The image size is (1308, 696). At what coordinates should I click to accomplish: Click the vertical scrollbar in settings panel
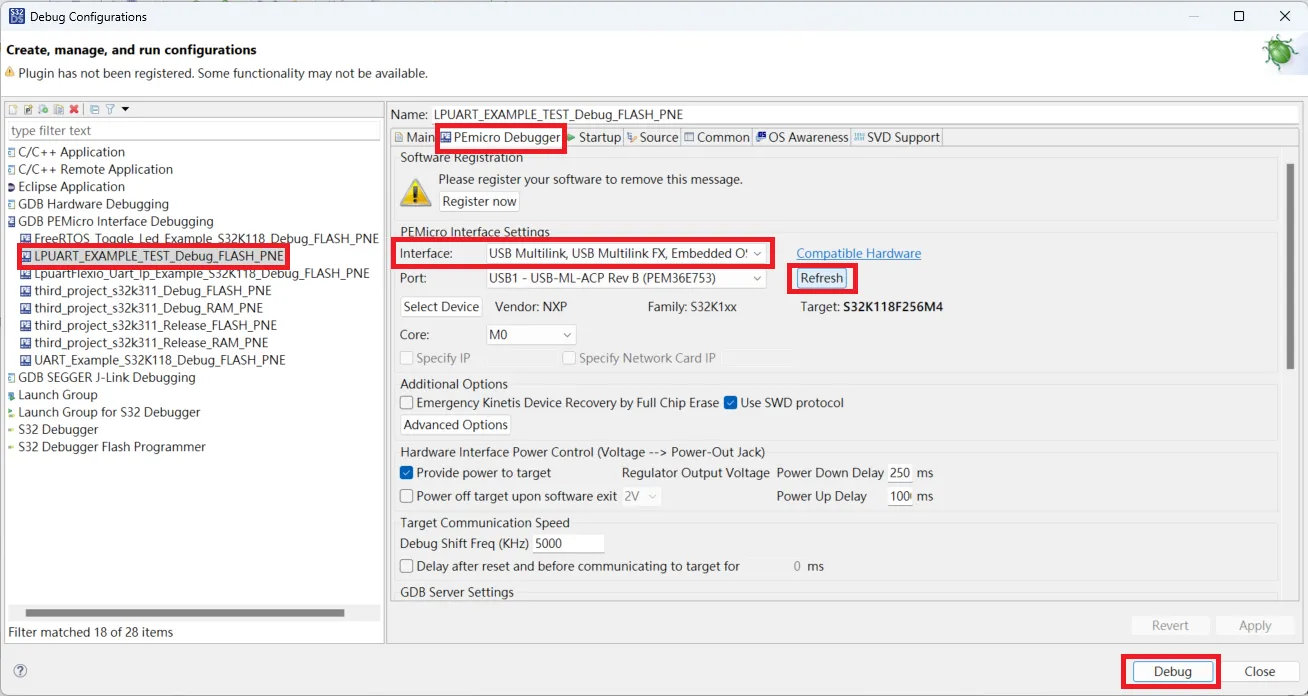tap(1290, 265)
